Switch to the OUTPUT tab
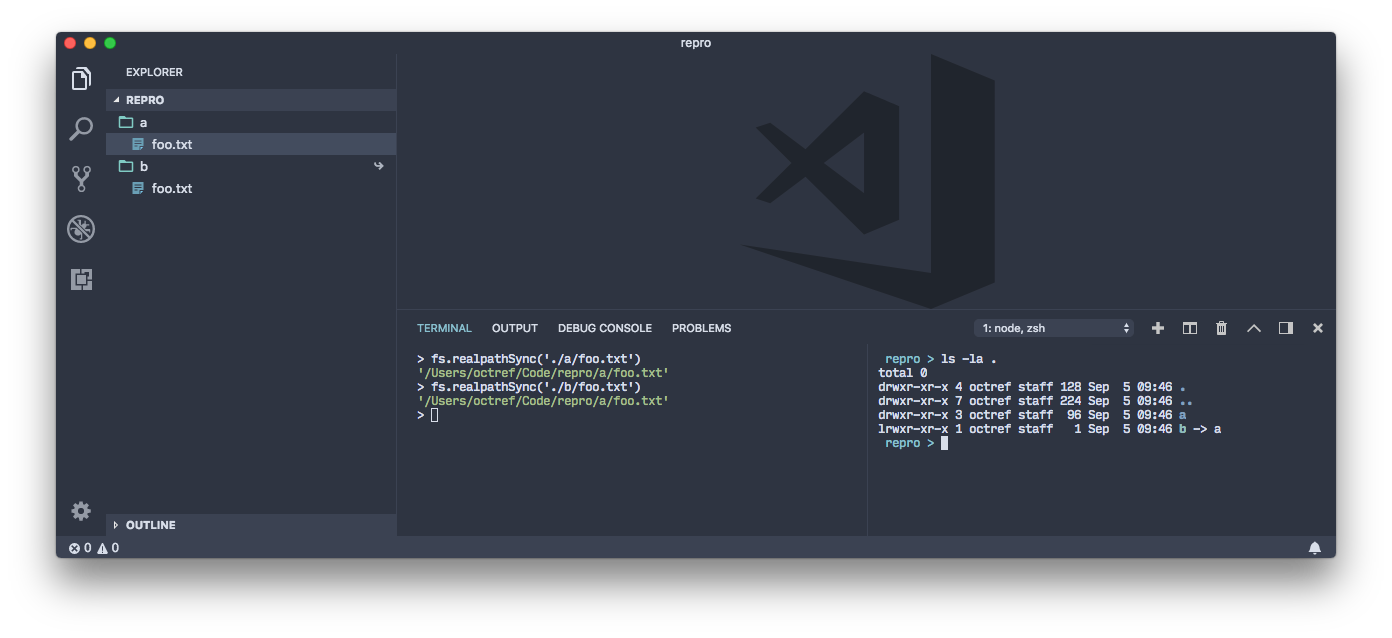 514,327
